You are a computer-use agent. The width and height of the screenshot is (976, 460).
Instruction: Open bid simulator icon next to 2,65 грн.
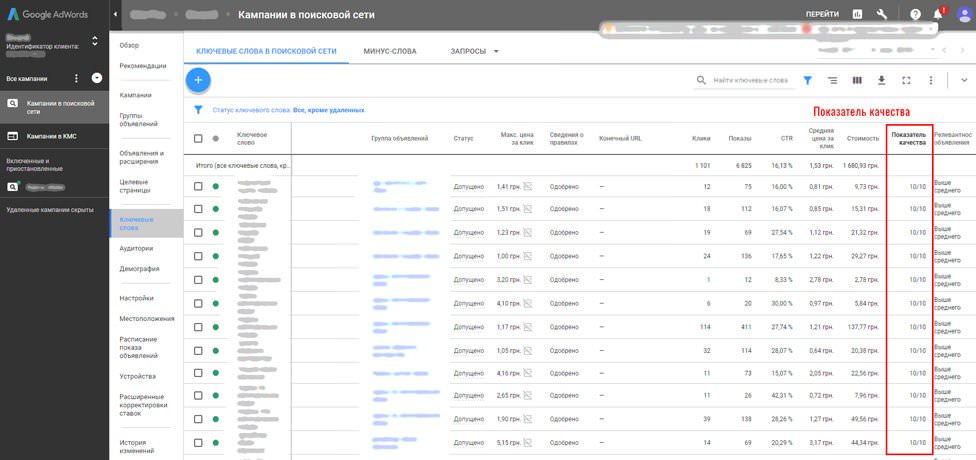tap(527, 395)
